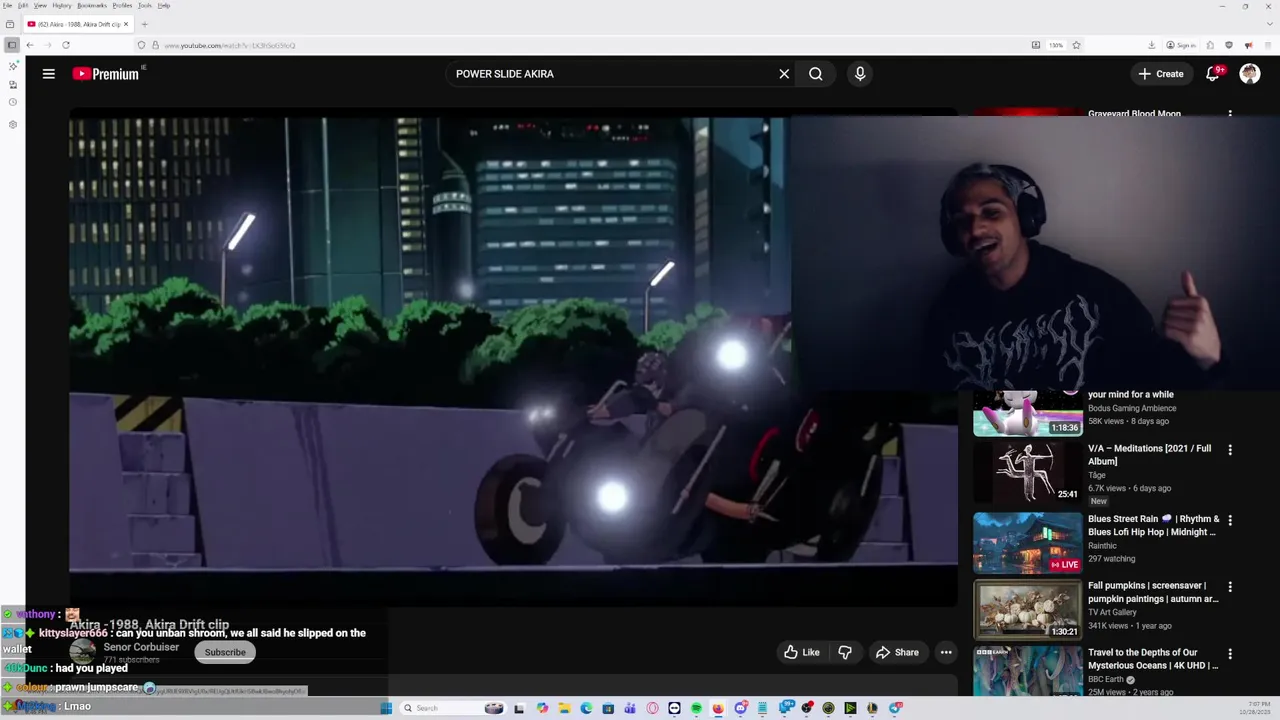1280x720 pixels.
Task: Open the Create menu
Action: click(1160, 73)
